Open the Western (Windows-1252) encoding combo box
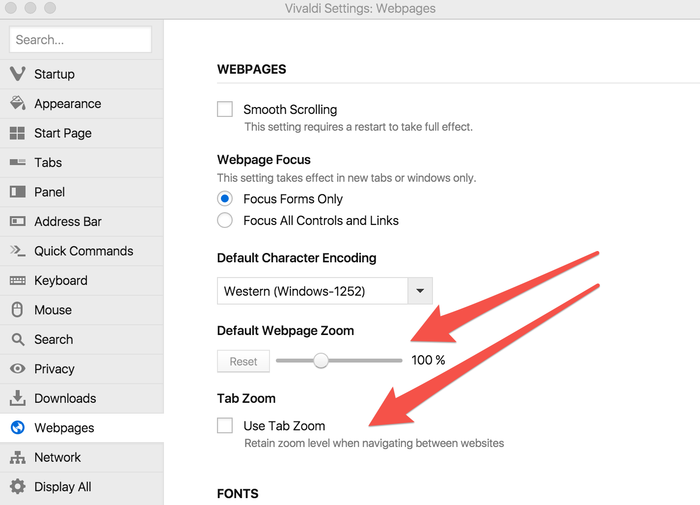This screenshot has height=505, width=700. point(312,292)
